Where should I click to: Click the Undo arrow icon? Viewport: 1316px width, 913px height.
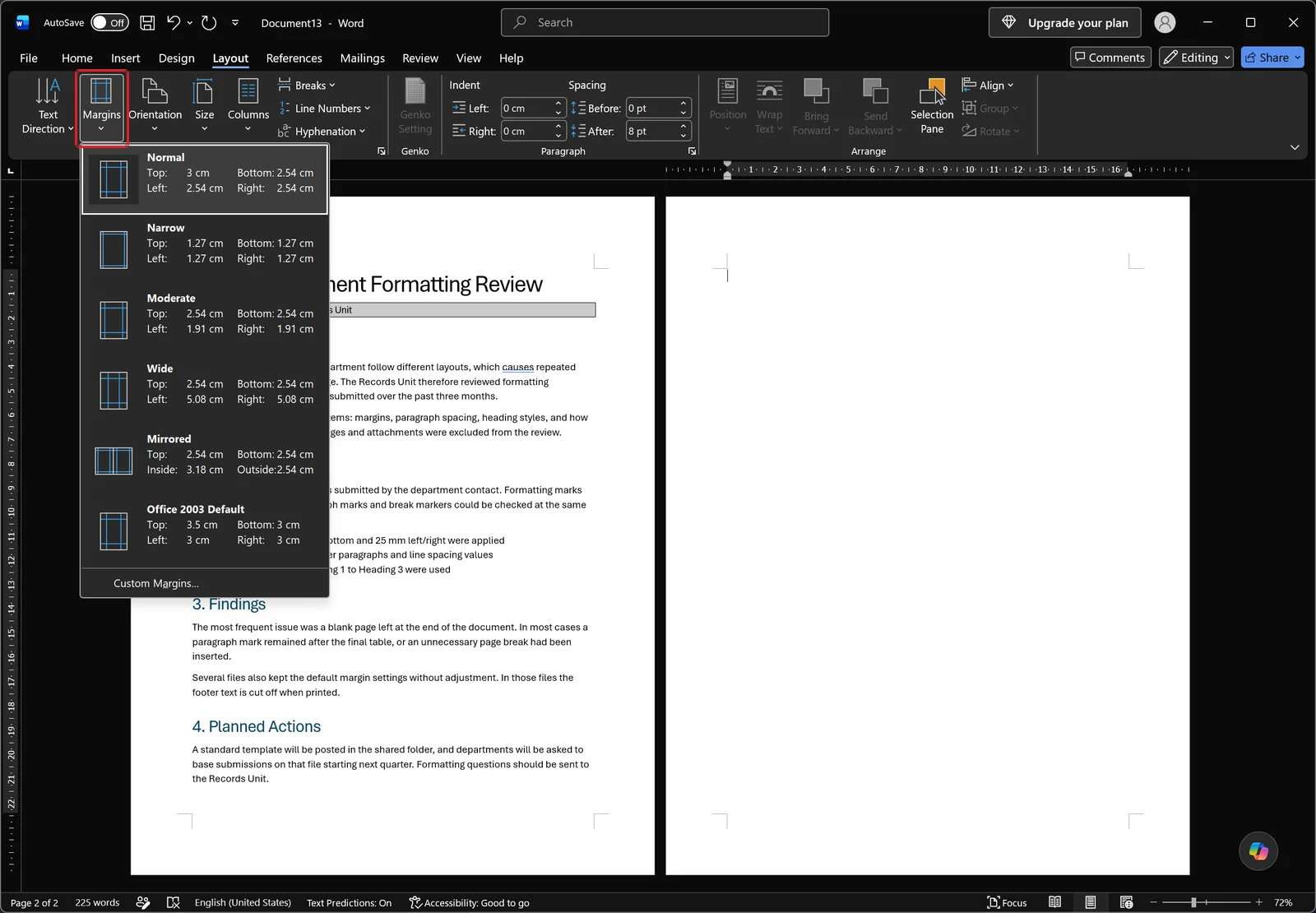coord(174,23)
